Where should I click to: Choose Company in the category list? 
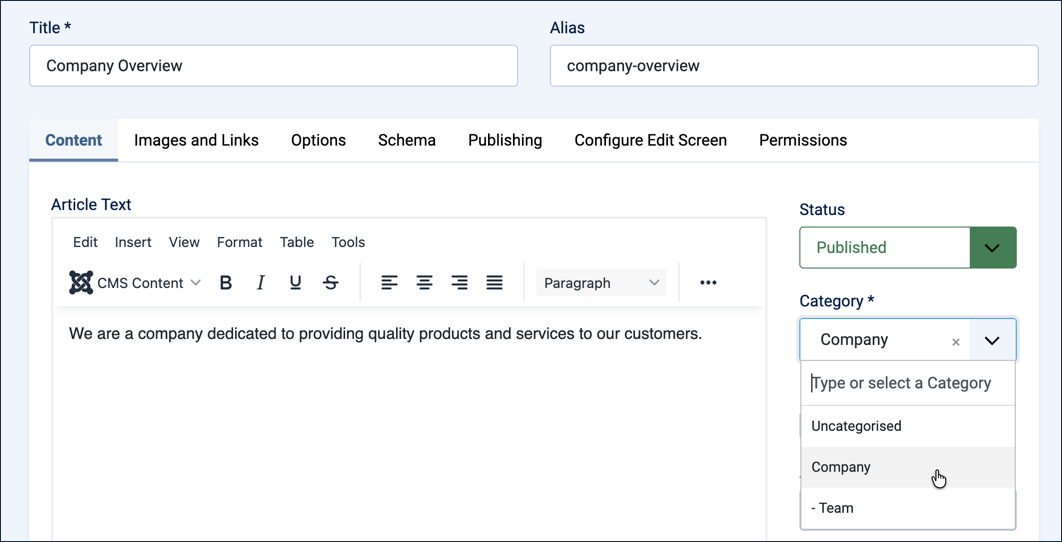[x=908, y=467]
